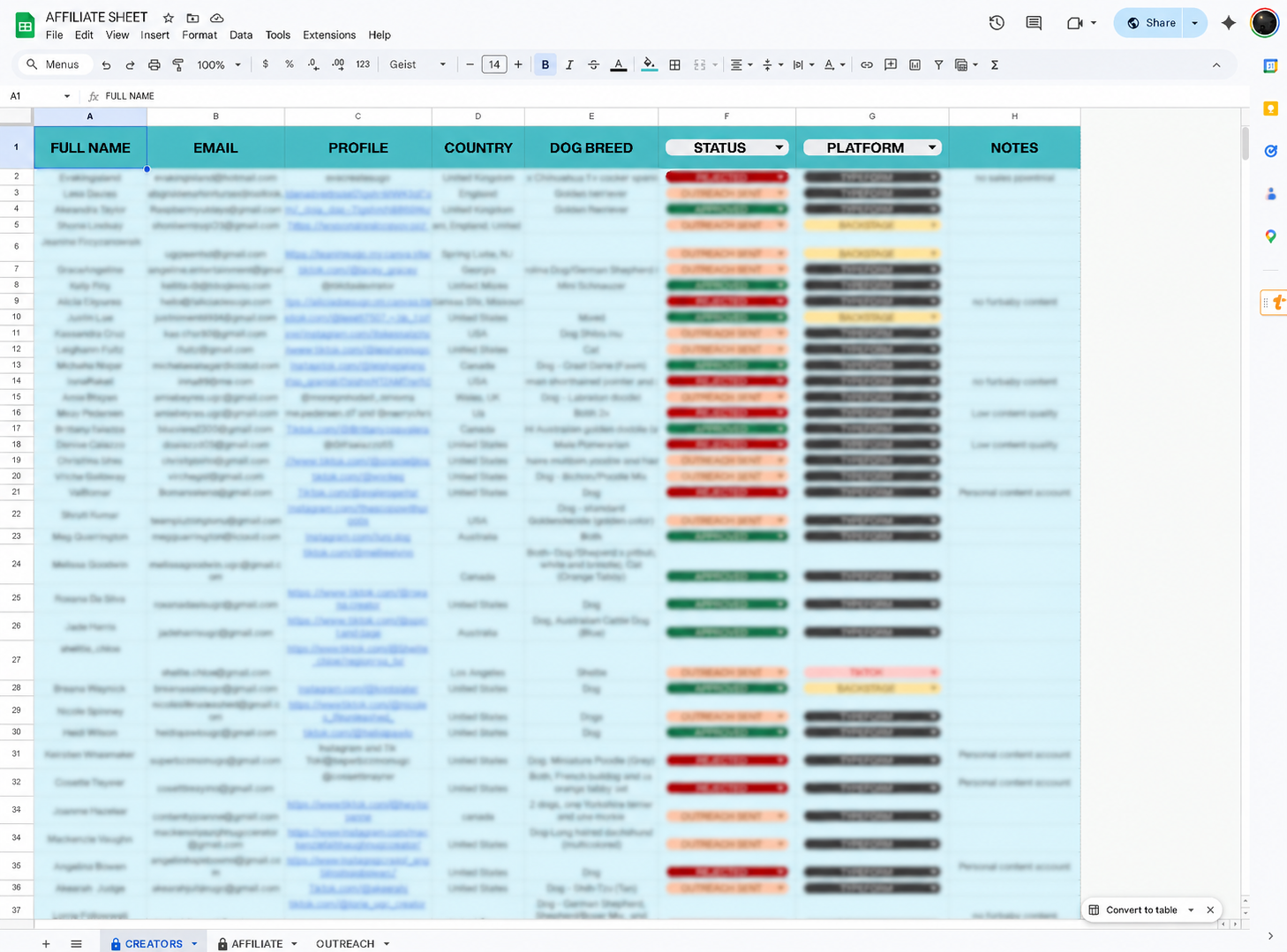Click the redo icon

pyautogui.click(x=130, y=64)
